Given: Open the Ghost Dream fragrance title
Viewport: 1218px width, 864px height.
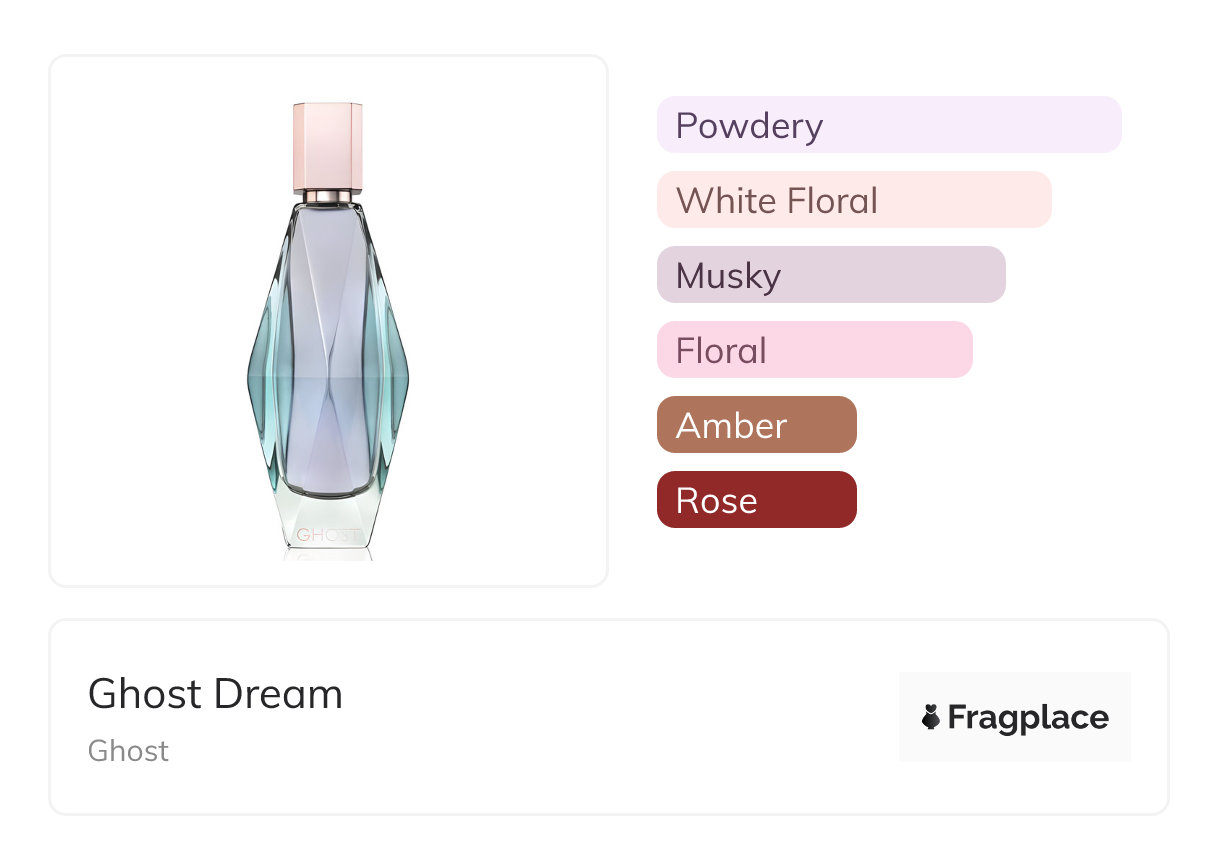Looking at the screenshot, I should coord(215,694).
